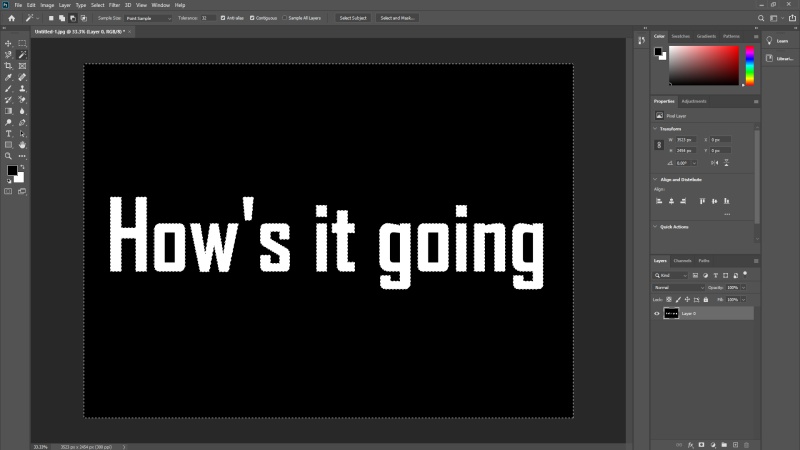Click the rainbow hue slider in Color panel
800x450 pixels.
(x=749, y=65)
